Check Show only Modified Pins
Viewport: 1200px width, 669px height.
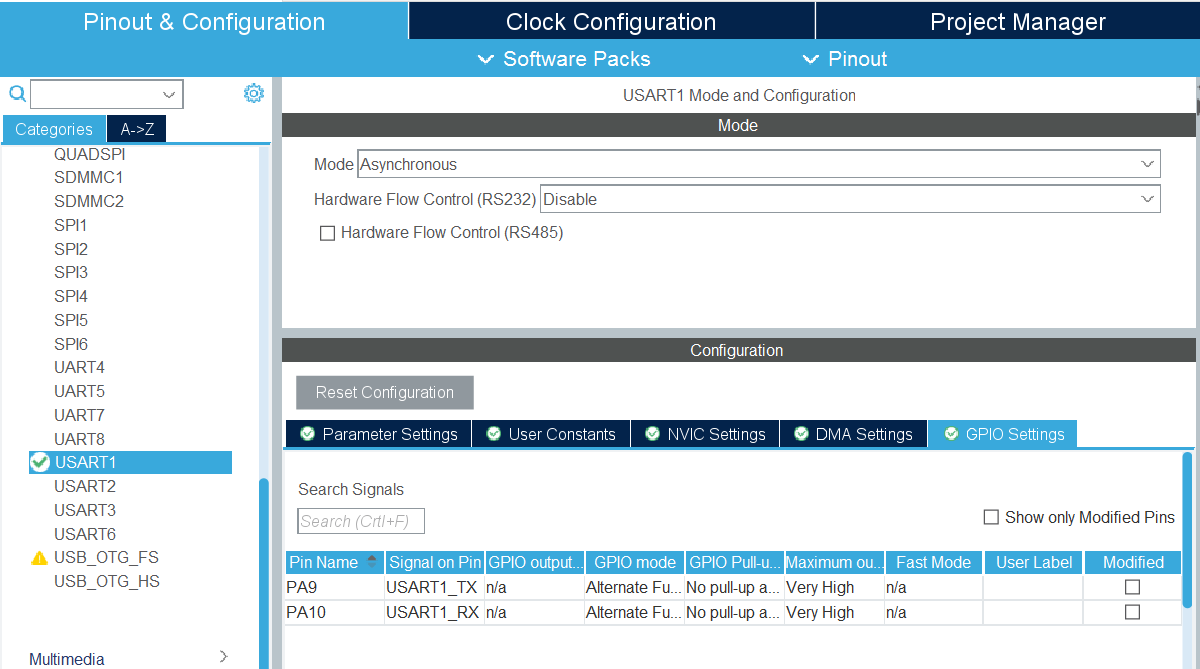point(991,517)
